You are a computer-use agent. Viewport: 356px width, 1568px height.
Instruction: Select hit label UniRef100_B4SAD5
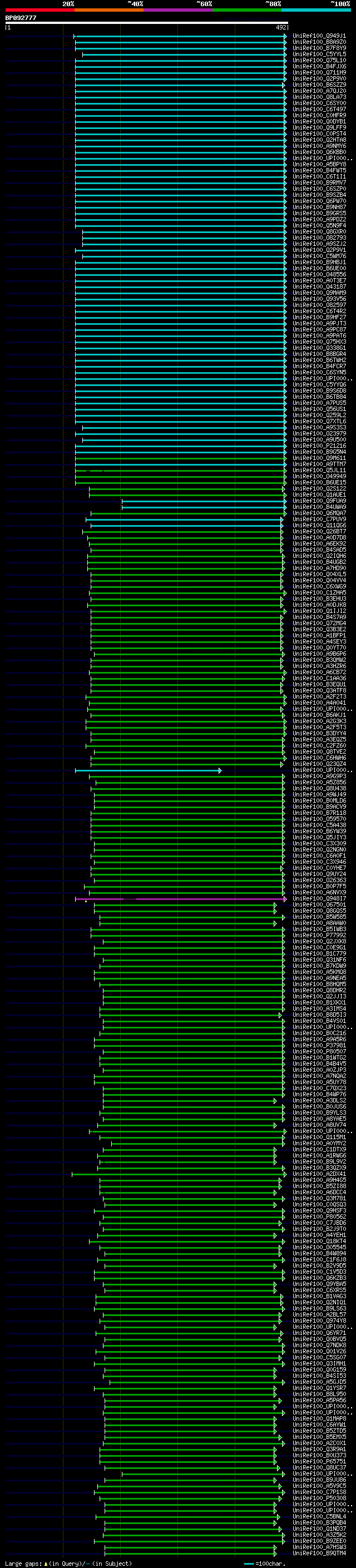pyautogui.click(x=319, y=550)
